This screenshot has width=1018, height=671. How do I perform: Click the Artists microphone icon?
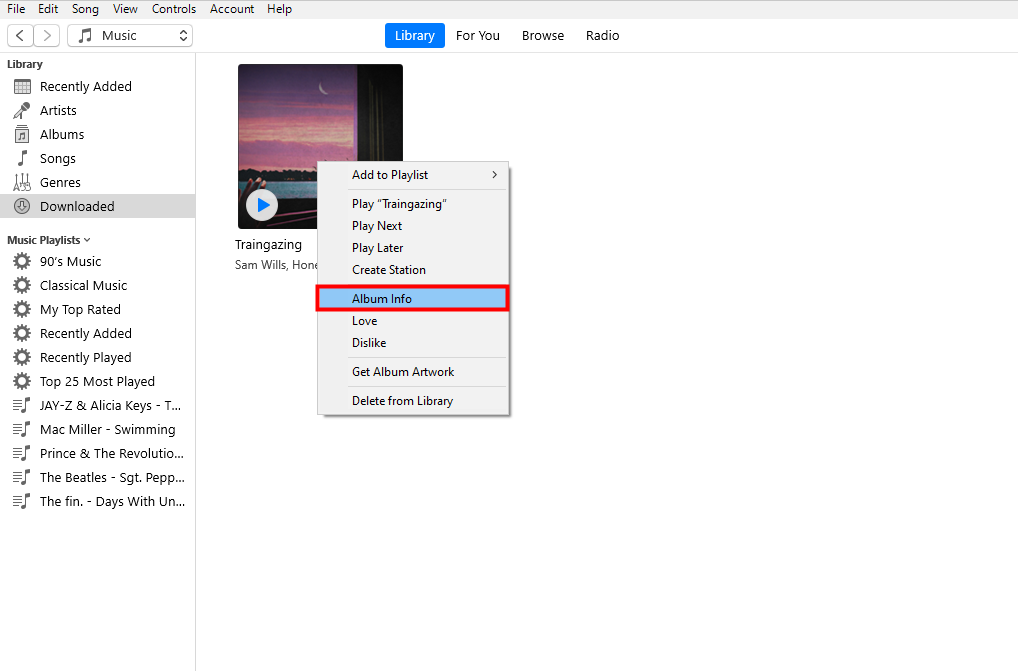tap(22, 110)
